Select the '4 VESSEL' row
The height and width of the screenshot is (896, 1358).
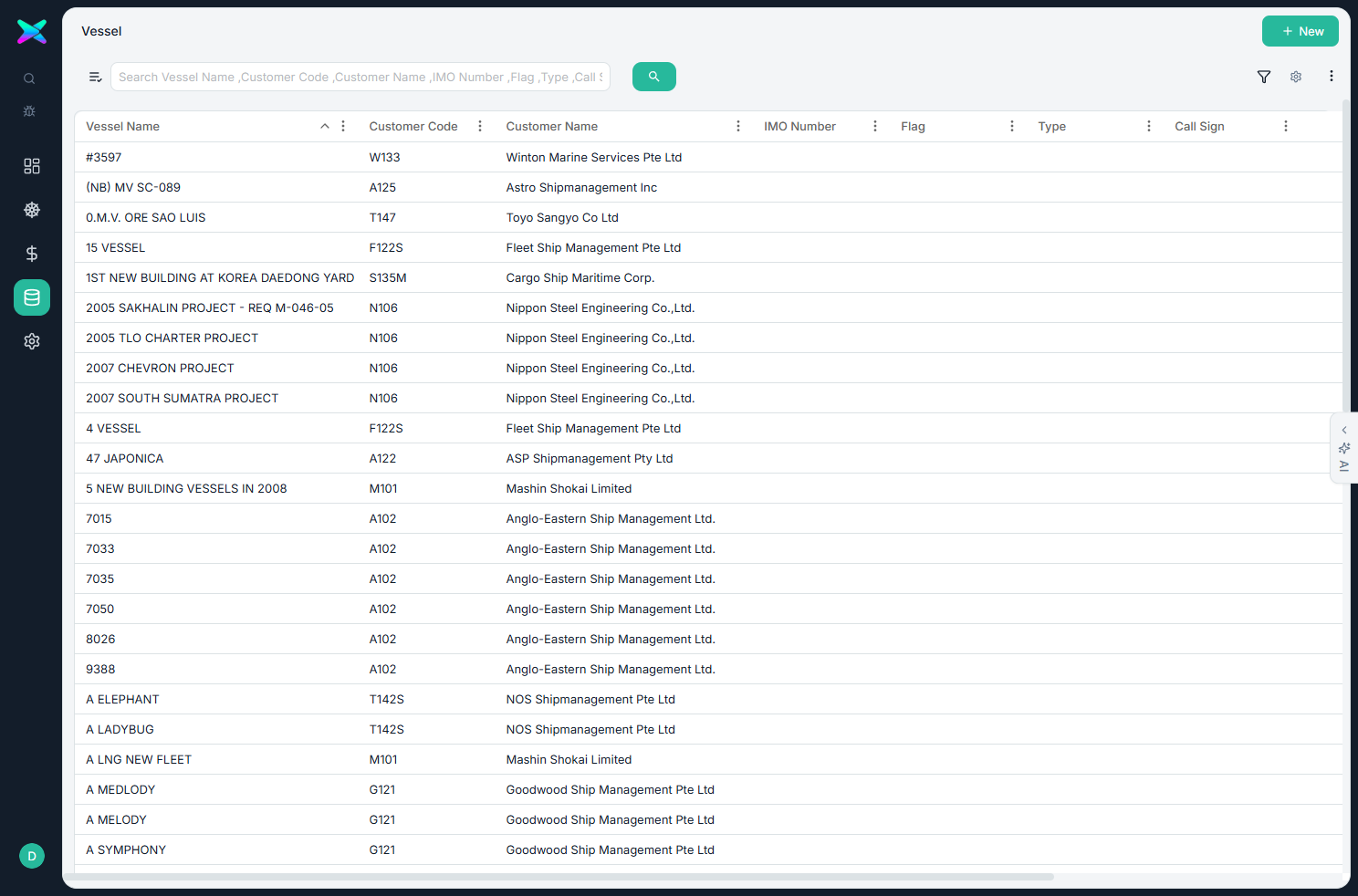pos(708,428)
